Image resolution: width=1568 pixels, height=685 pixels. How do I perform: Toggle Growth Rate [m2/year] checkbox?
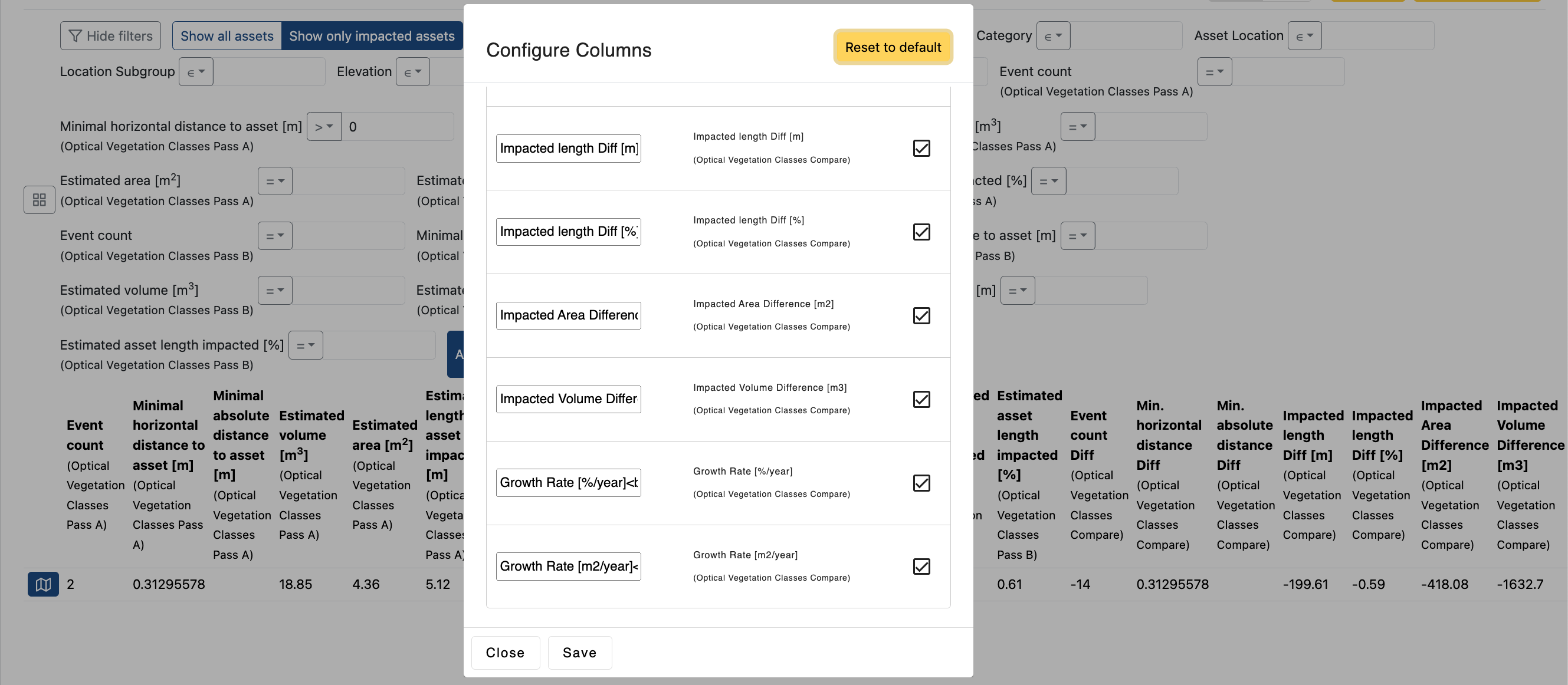(921, 567)
